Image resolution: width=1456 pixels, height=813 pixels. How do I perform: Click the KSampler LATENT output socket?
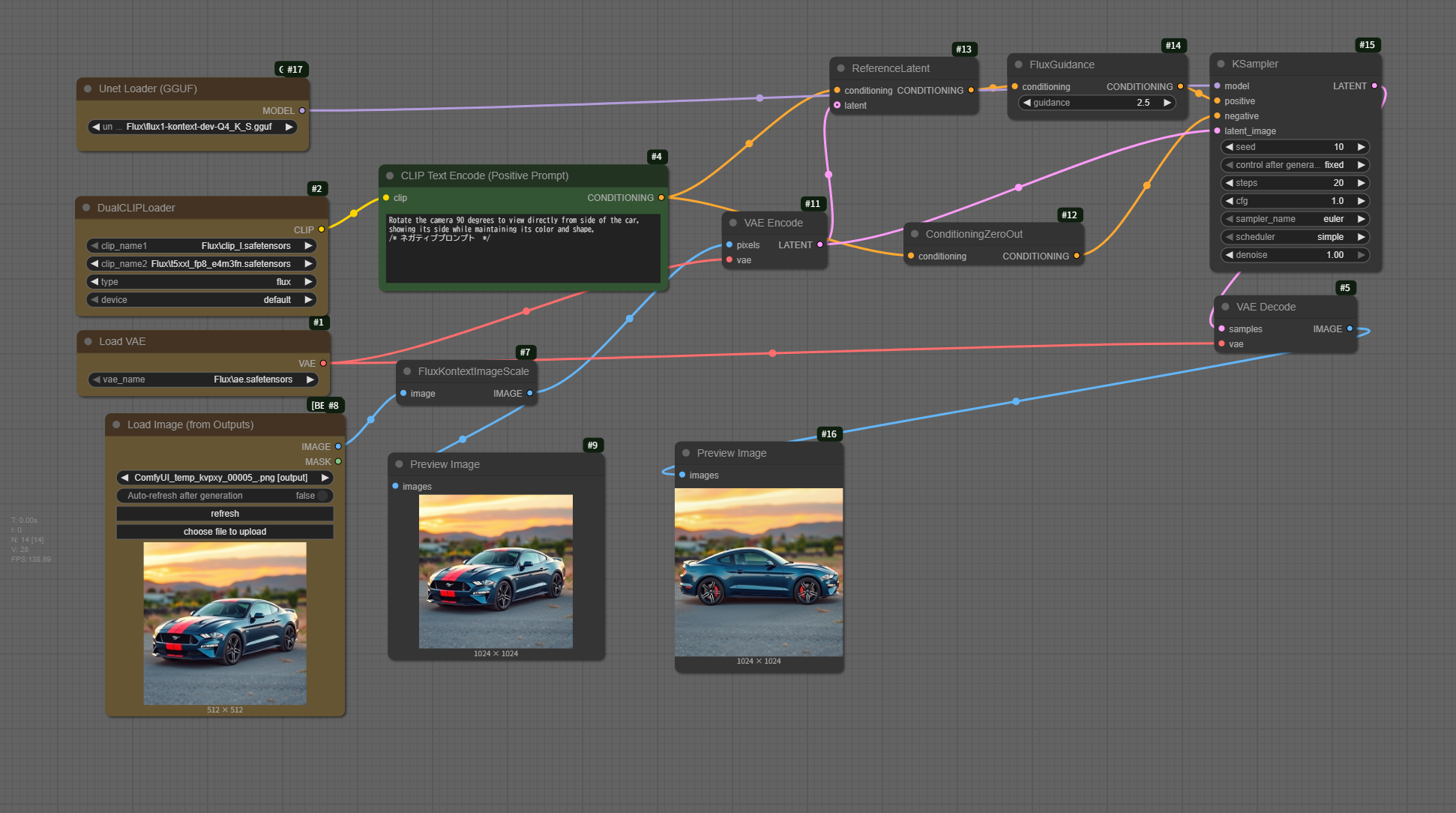[1374, 86]
